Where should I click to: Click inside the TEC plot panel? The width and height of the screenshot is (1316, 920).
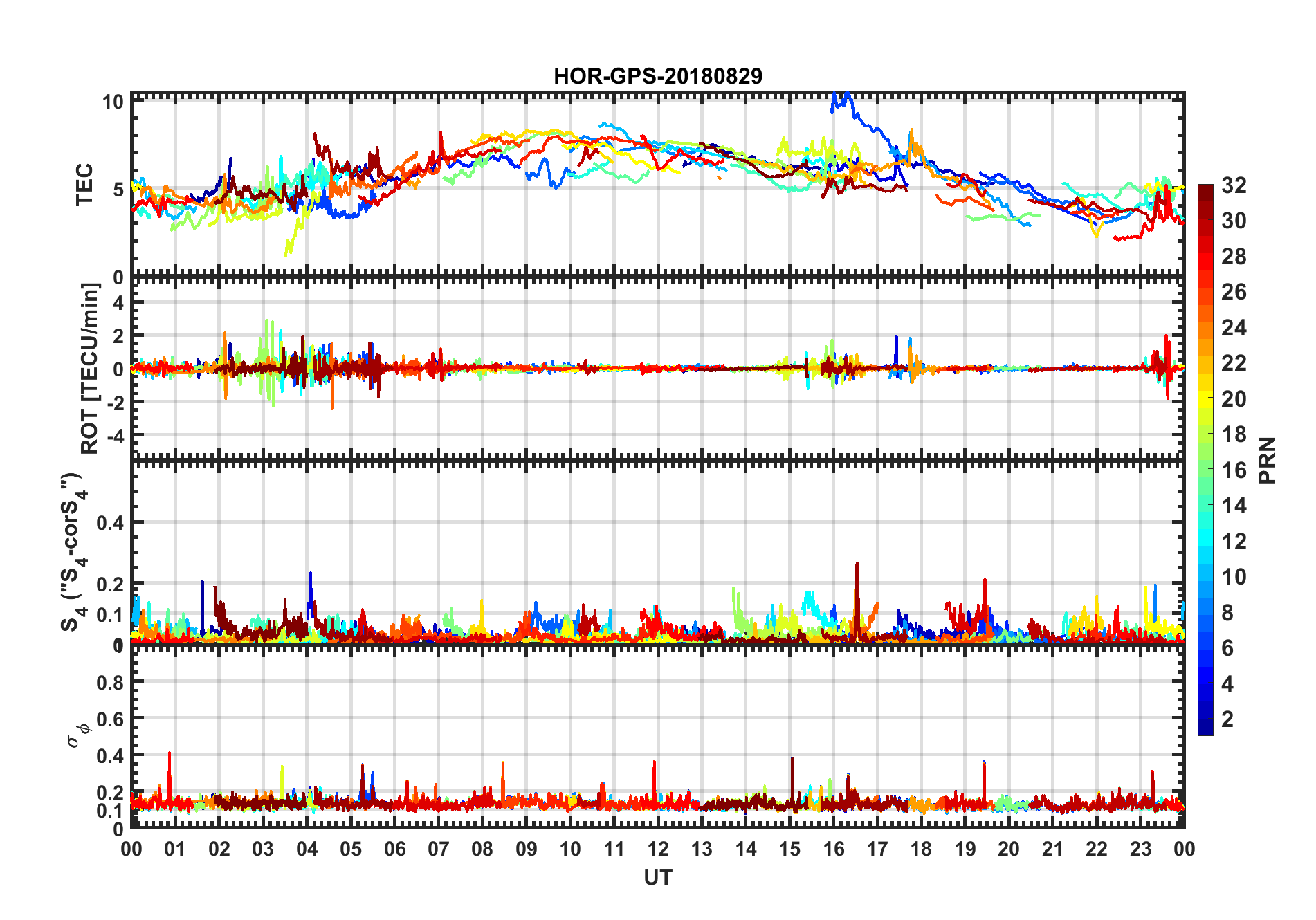click(x=658, y=185)
